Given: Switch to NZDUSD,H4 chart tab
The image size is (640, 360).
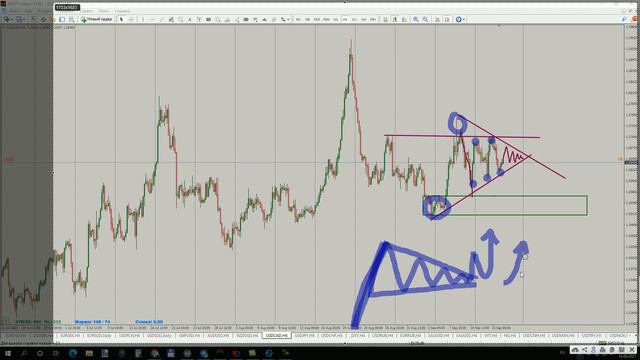Looking at the screenshot, I should [247, 336].
